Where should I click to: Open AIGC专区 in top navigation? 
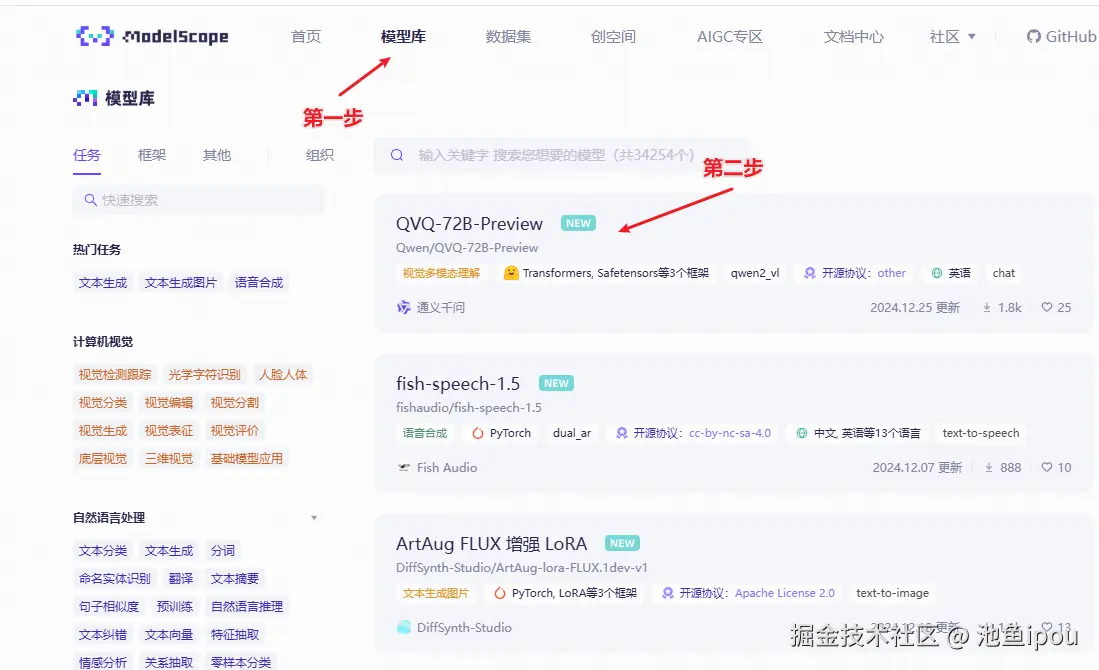tap(730, 36)
